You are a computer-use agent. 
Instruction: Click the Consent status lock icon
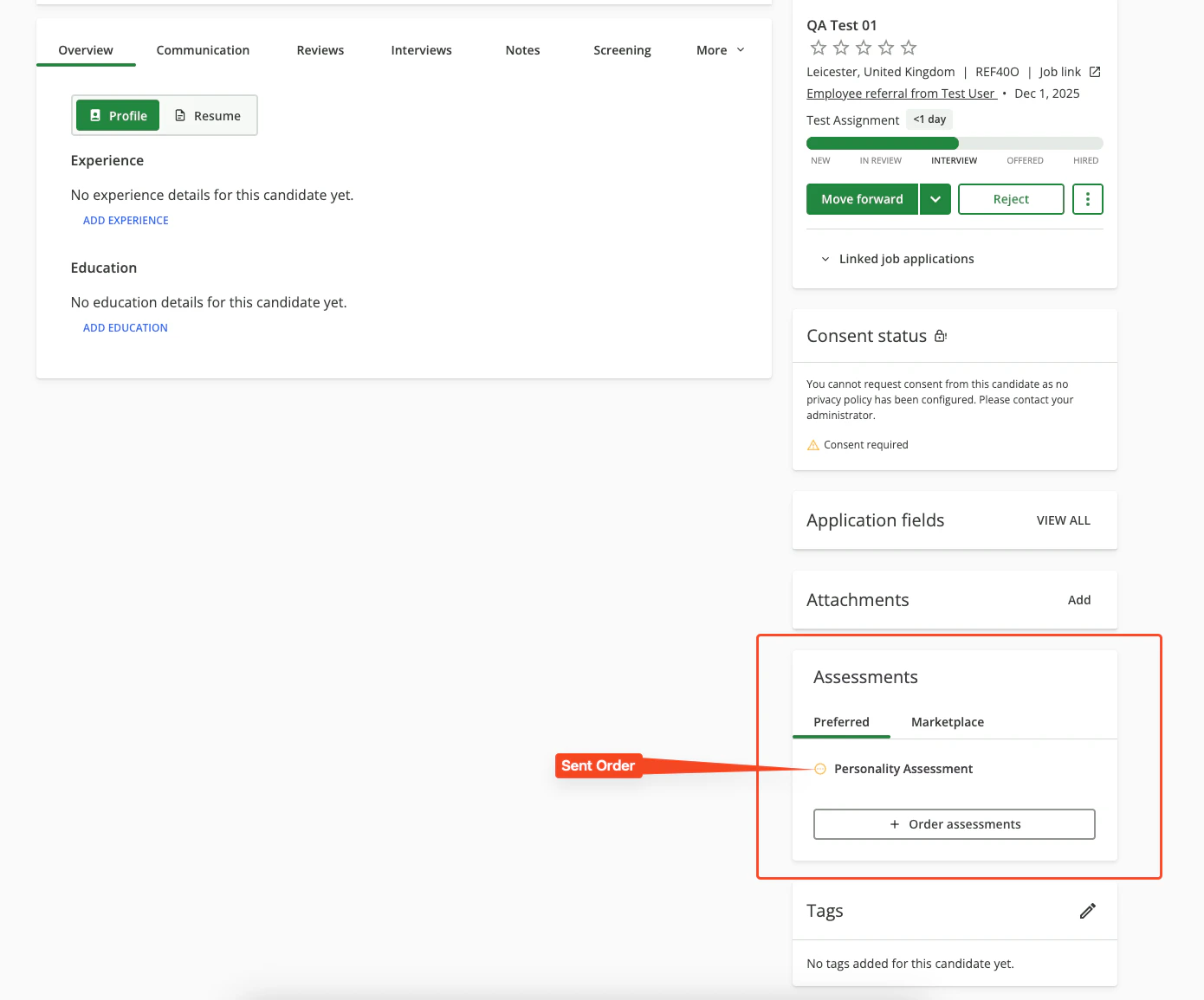pos(941,336)
